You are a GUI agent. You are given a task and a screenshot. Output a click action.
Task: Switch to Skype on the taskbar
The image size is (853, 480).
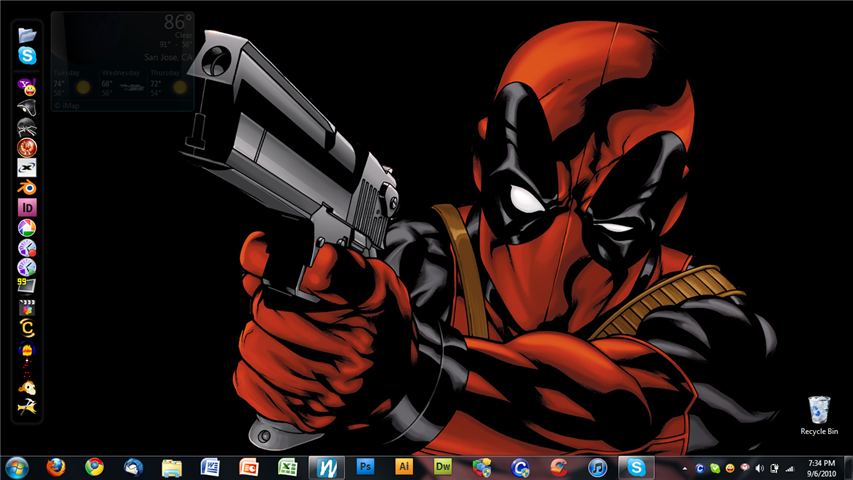tap(636, 467)
